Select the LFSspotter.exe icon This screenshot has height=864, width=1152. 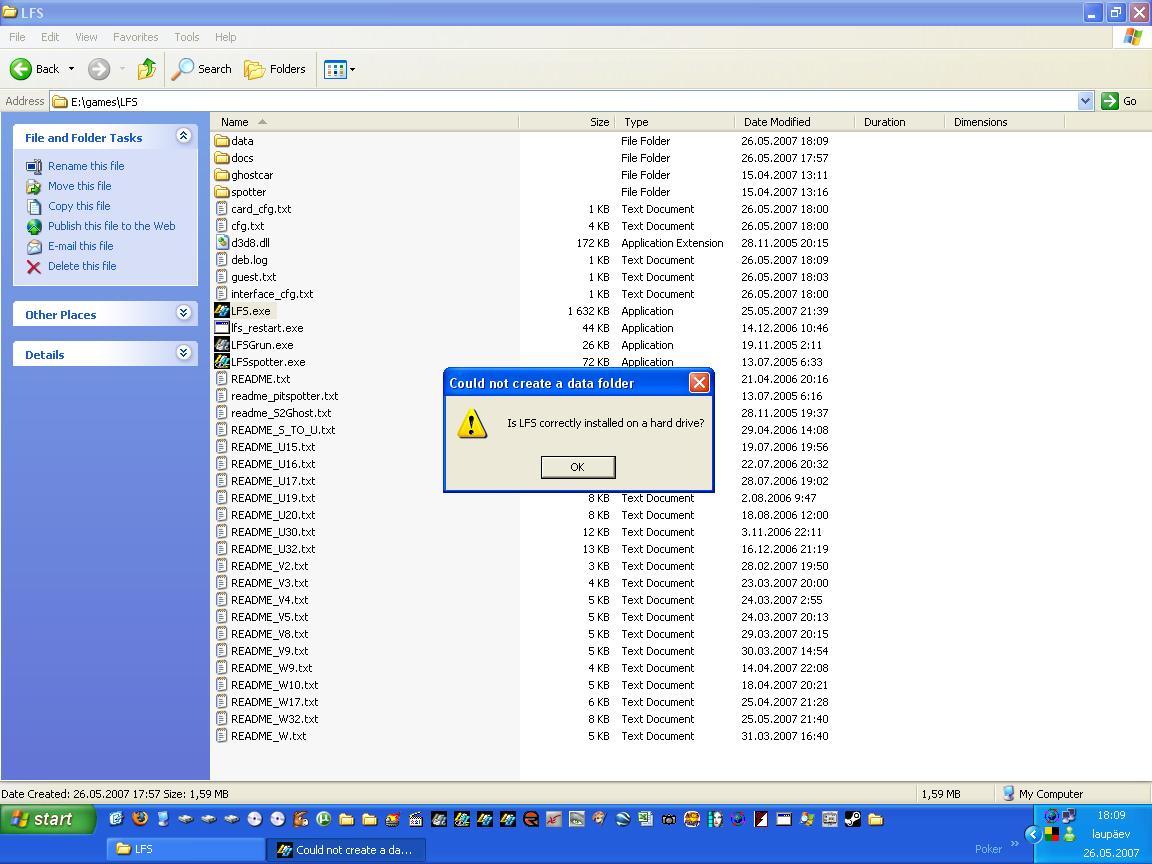point(222,361)
